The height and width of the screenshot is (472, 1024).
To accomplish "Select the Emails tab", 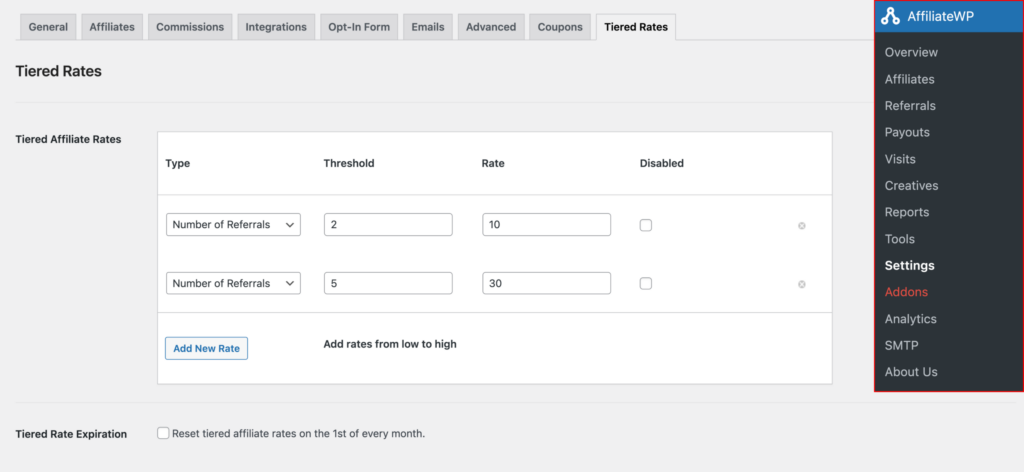I will pos(428,27).
